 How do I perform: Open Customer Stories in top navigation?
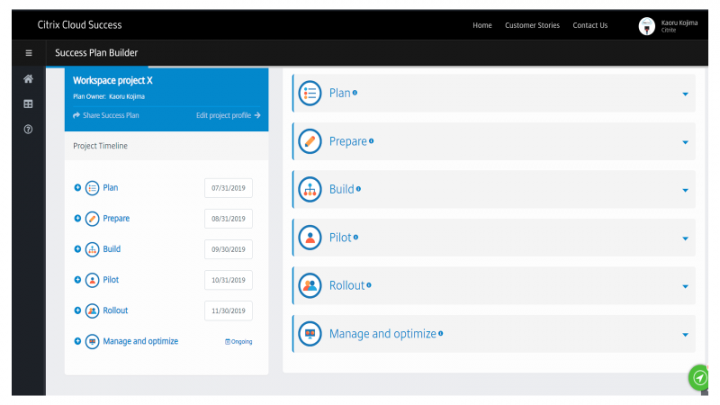point(532,26)
